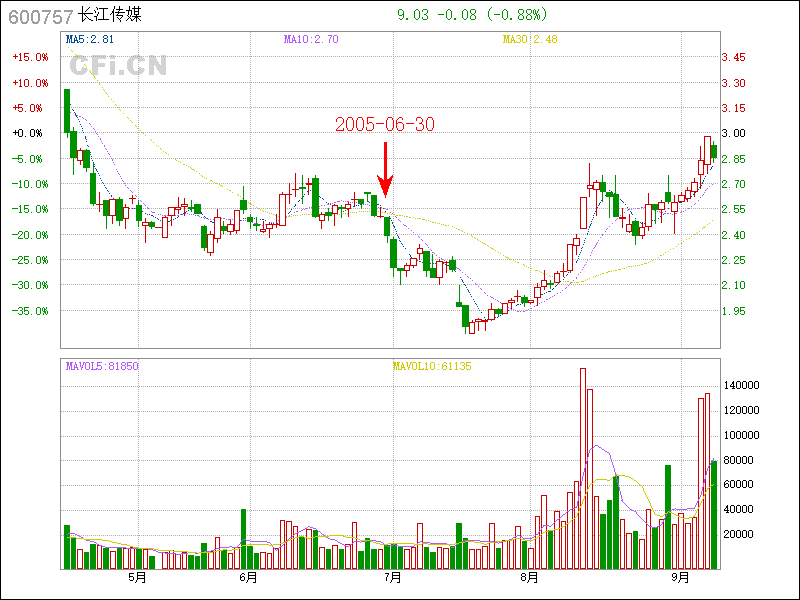The height and width of the screenshot is (600, 800).
Task: Click the 2005-06-30 date annotation
Action: click(385, 124)
